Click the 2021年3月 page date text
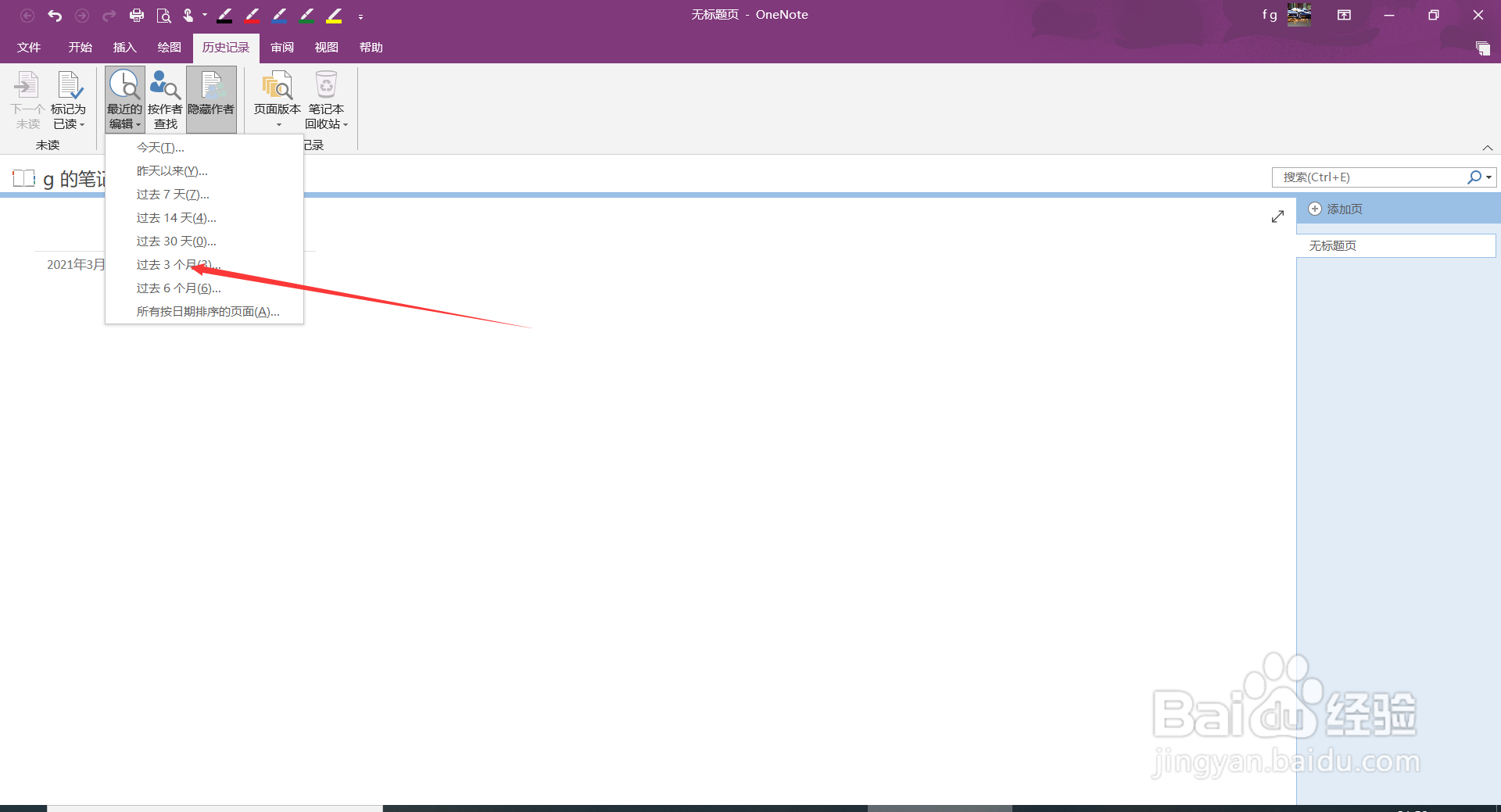 pos(76,265)
